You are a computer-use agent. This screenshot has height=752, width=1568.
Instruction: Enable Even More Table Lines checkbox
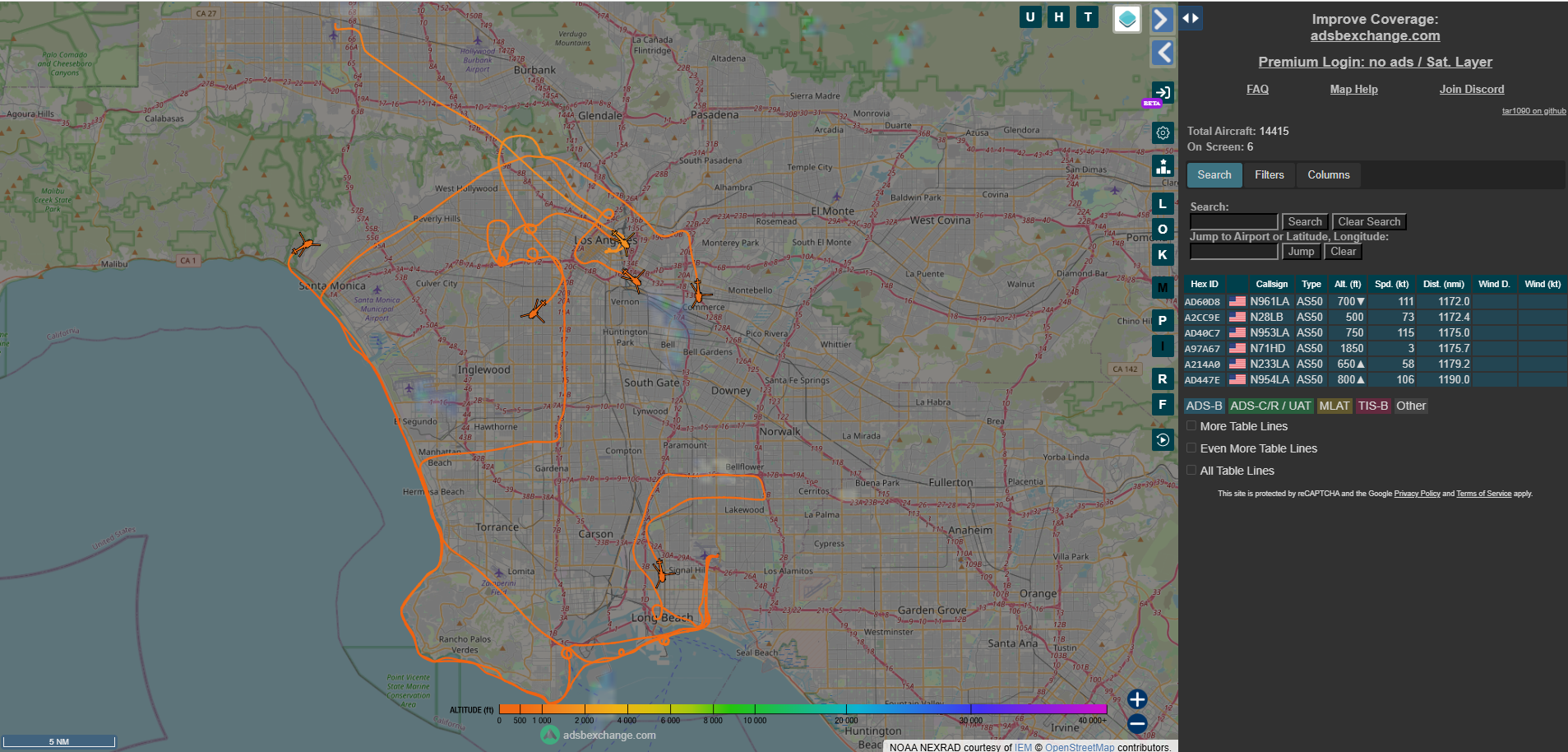1191,448
